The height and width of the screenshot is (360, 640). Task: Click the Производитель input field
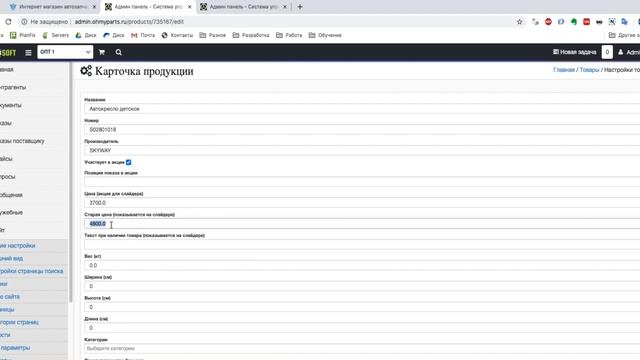362,151
